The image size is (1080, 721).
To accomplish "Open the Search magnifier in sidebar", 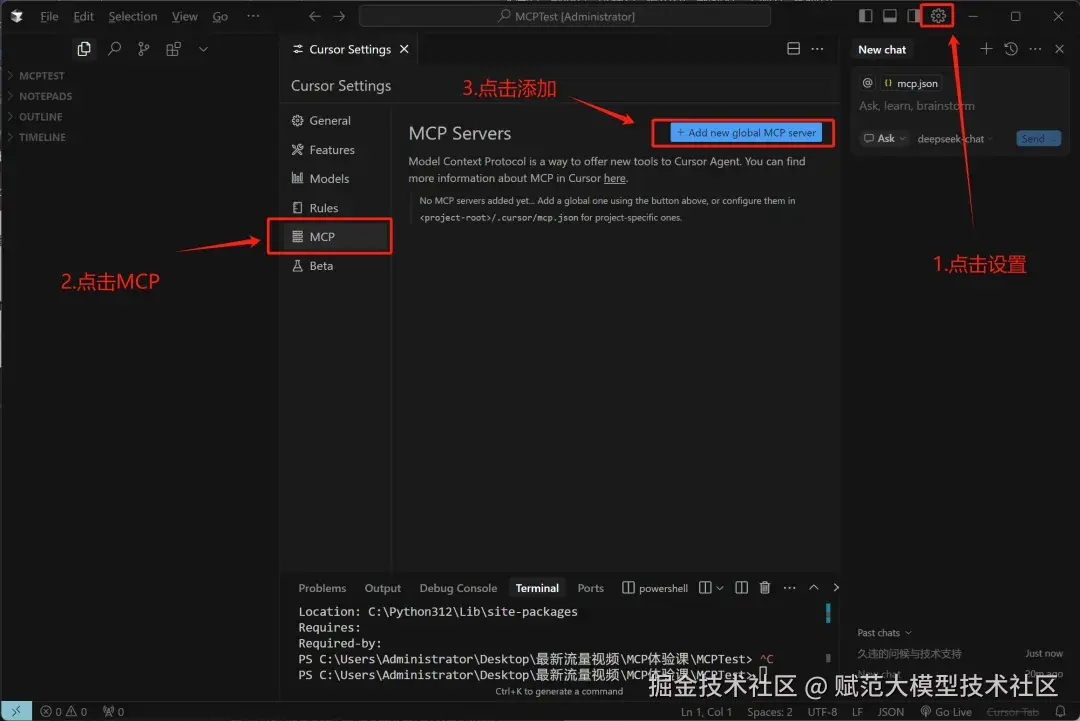I will (x=114, y=49).
